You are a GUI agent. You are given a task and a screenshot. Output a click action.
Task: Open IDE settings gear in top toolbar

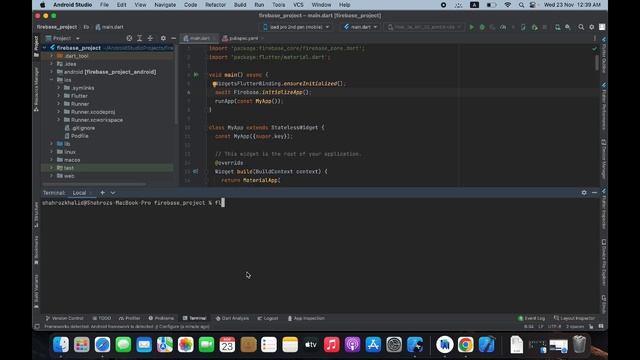pos(591,27)
